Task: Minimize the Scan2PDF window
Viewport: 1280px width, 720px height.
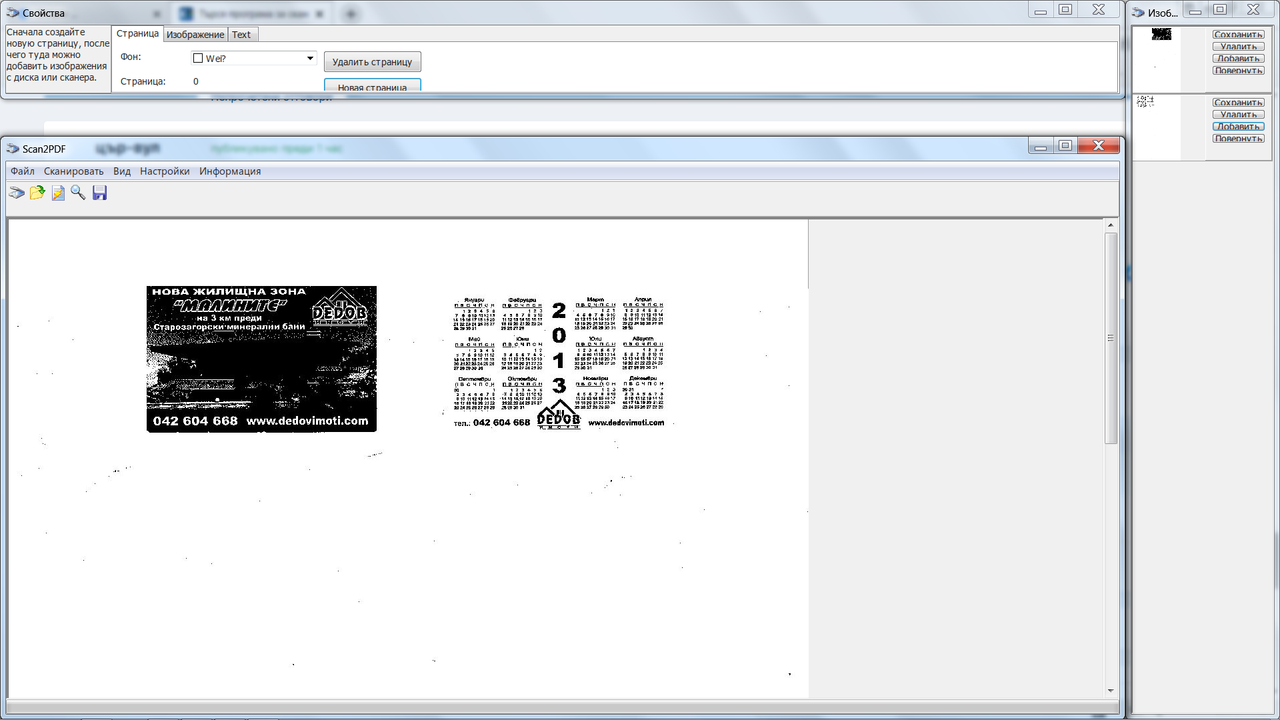Action: (1041, 146)
